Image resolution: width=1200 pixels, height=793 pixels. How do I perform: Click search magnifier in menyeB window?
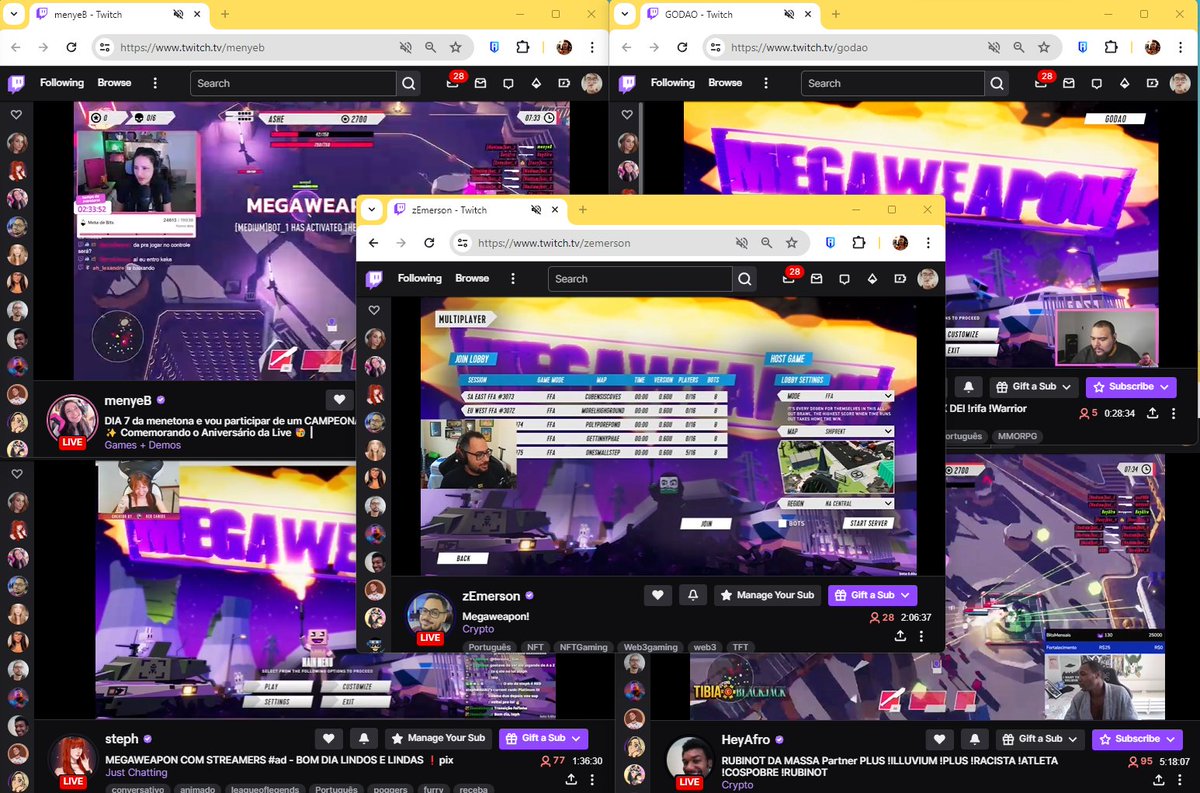[409, 83]
